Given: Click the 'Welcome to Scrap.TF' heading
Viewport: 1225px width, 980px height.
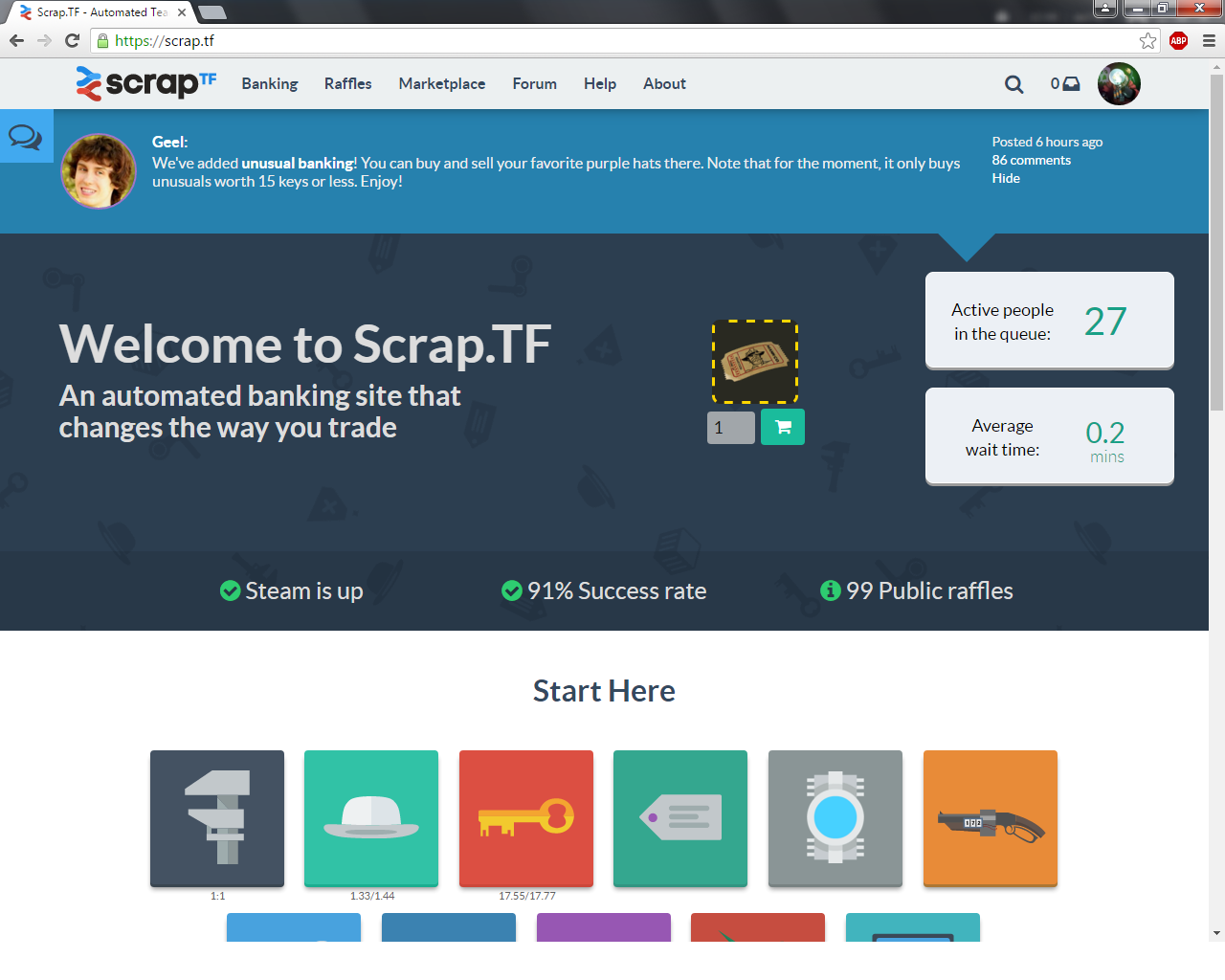Looking at the screenshot, I should coord(305,345).
